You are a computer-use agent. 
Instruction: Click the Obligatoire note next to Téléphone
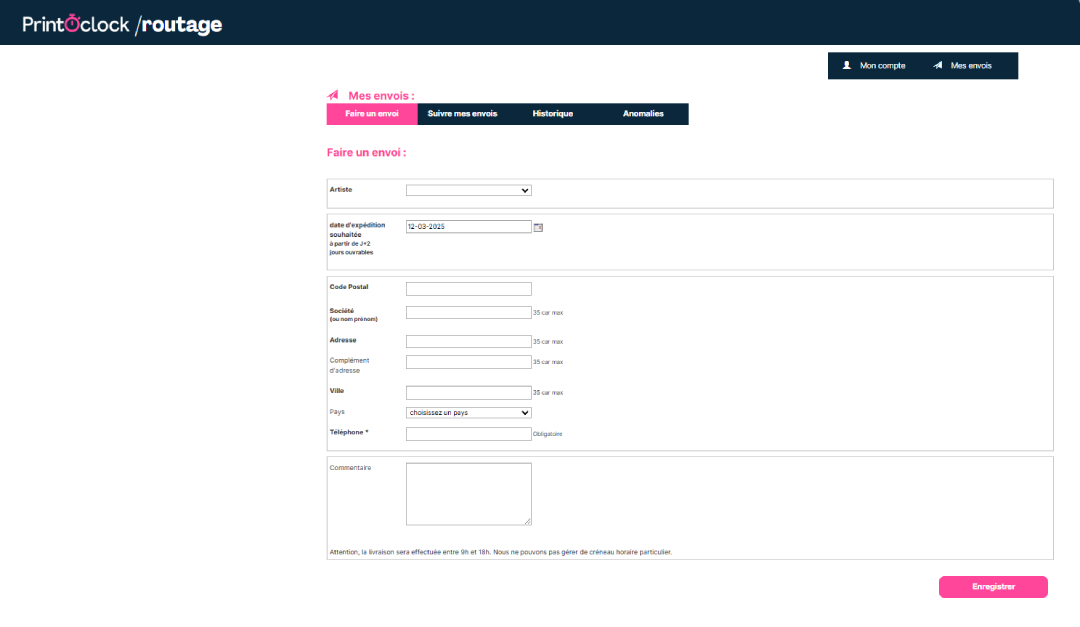548,434
